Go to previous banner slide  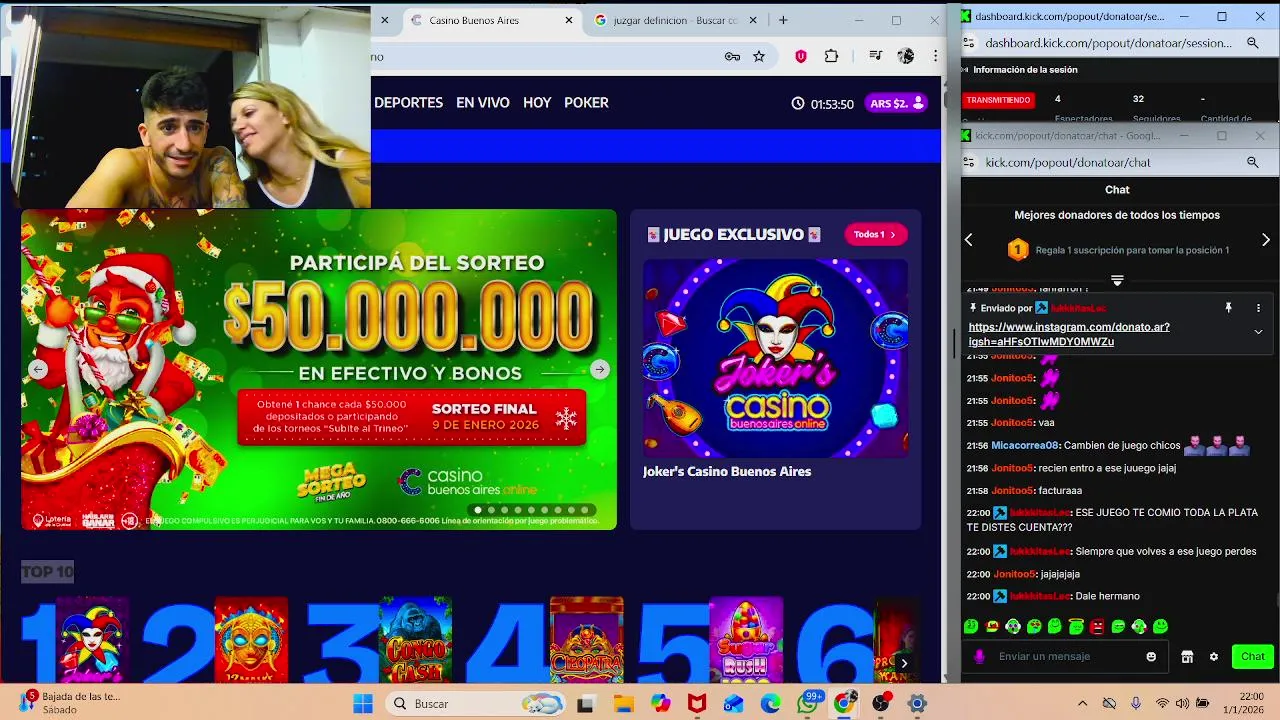(x=38, y=369)
